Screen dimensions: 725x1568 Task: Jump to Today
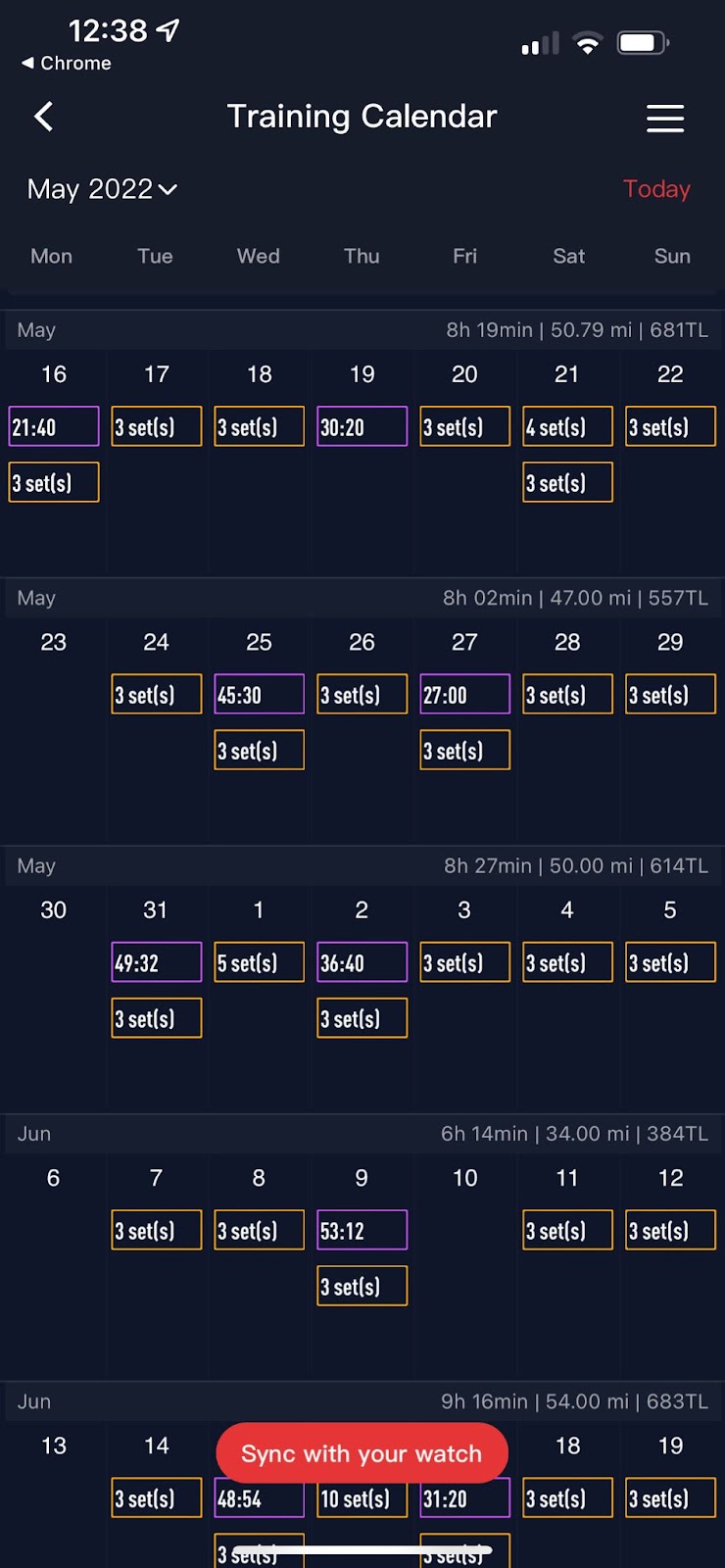click(x=656, y=188)
